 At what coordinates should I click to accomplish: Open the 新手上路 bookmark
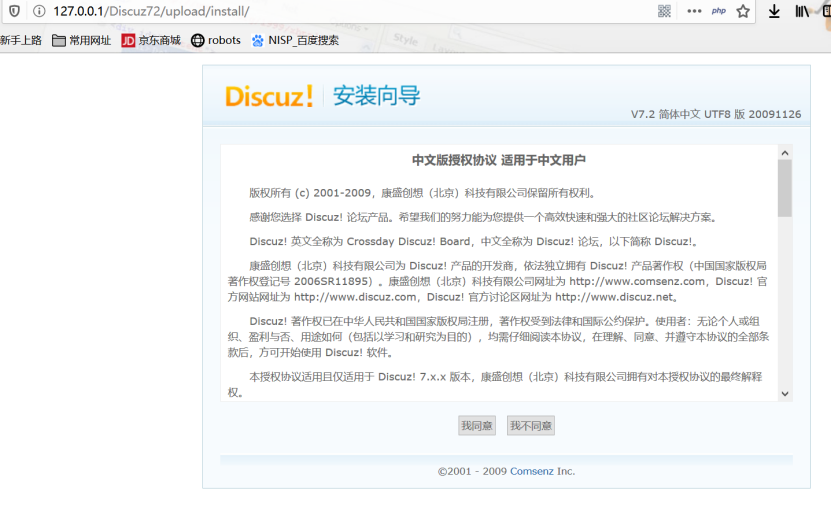[21, 40]
